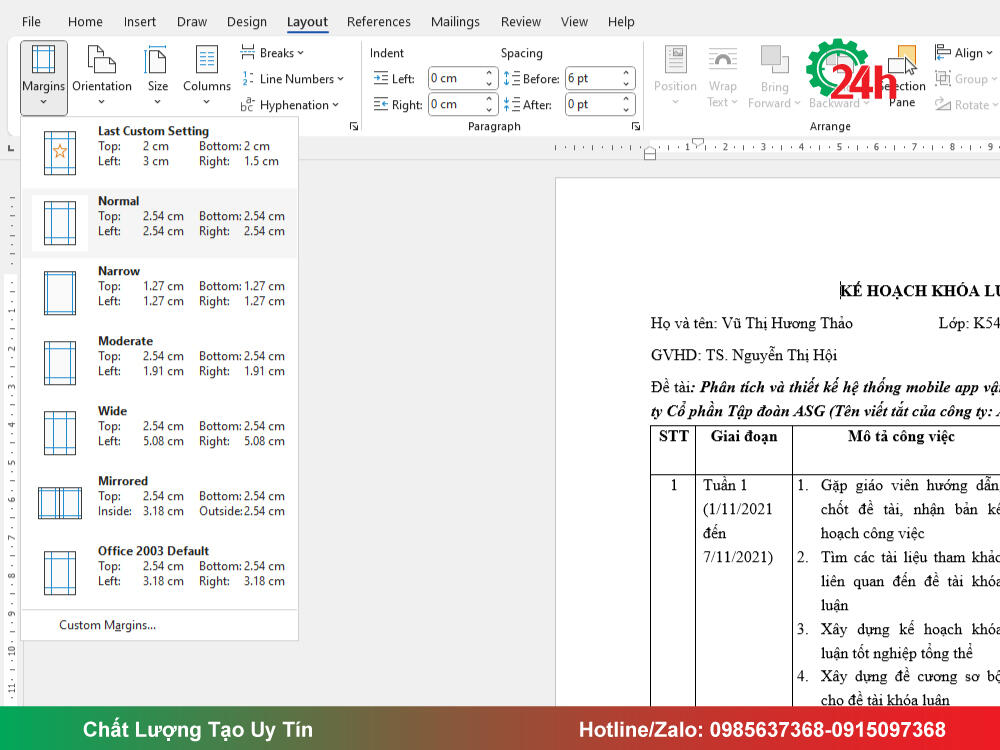Click the spacing after icon
Screen dimensions: 1000x750
pyautogui.click(x=511, y=104)
